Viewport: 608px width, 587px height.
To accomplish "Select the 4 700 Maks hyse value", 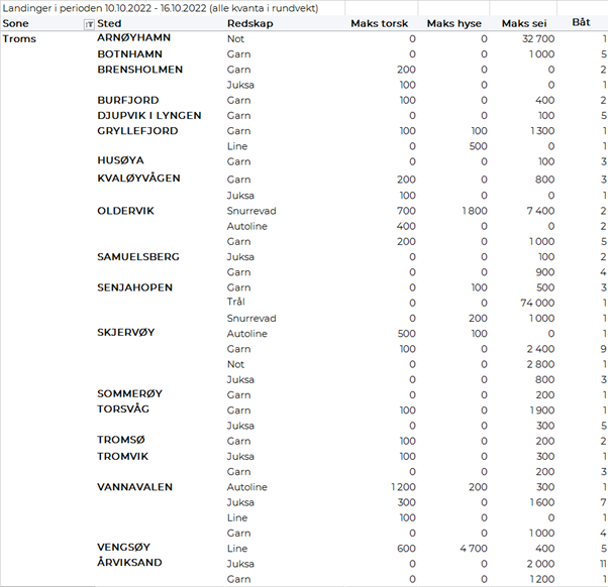I will coord(471,548).
